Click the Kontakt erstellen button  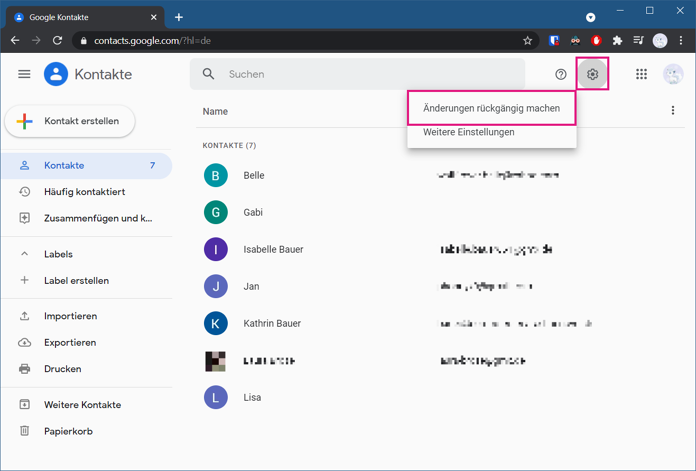(70, 121)
